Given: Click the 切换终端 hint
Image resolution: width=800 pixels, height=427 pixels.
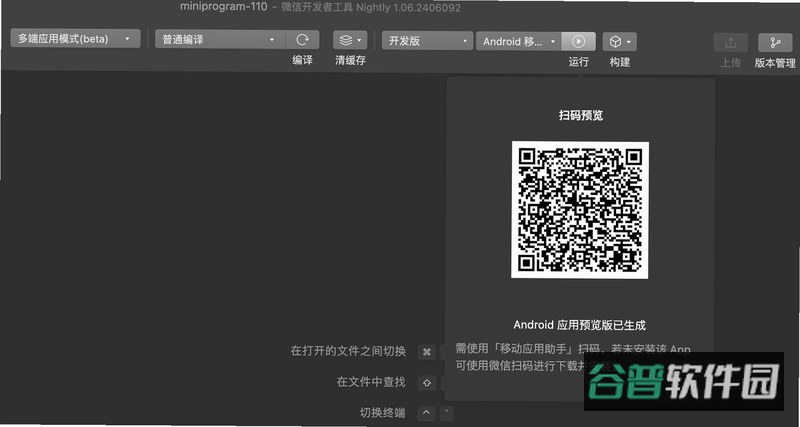Looking at the screenshot, I should [383, 412].
